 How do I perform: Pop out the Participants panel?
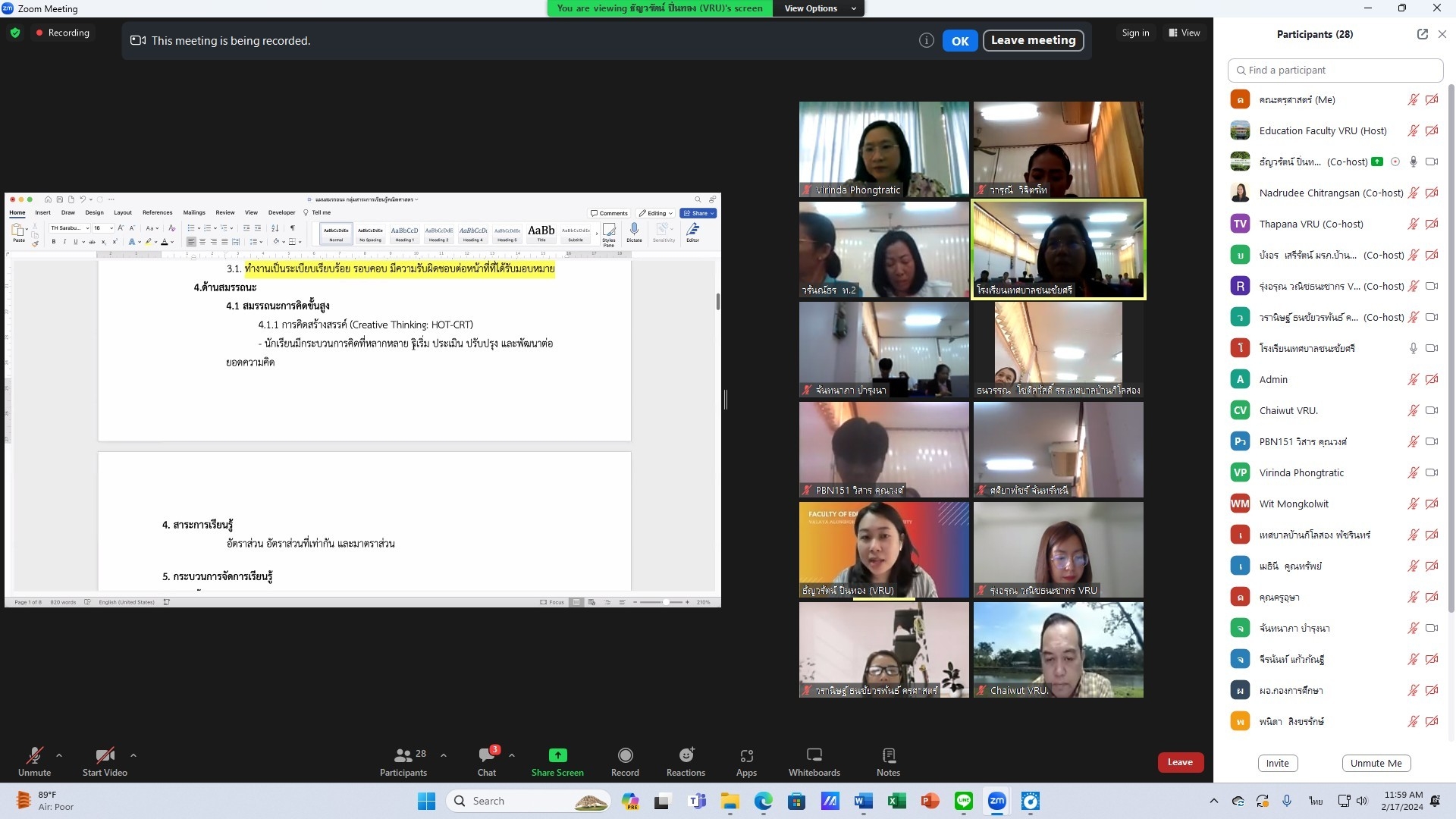pos(1422,34)
